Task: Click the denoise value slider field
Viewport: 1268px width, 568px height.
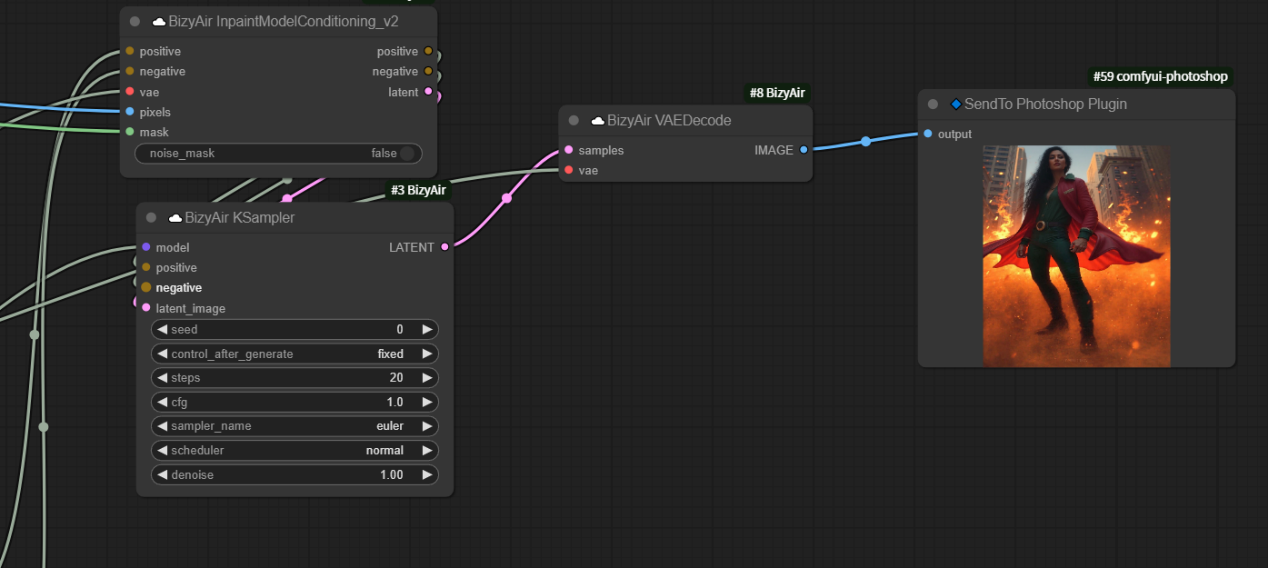Action: point(294,475)
